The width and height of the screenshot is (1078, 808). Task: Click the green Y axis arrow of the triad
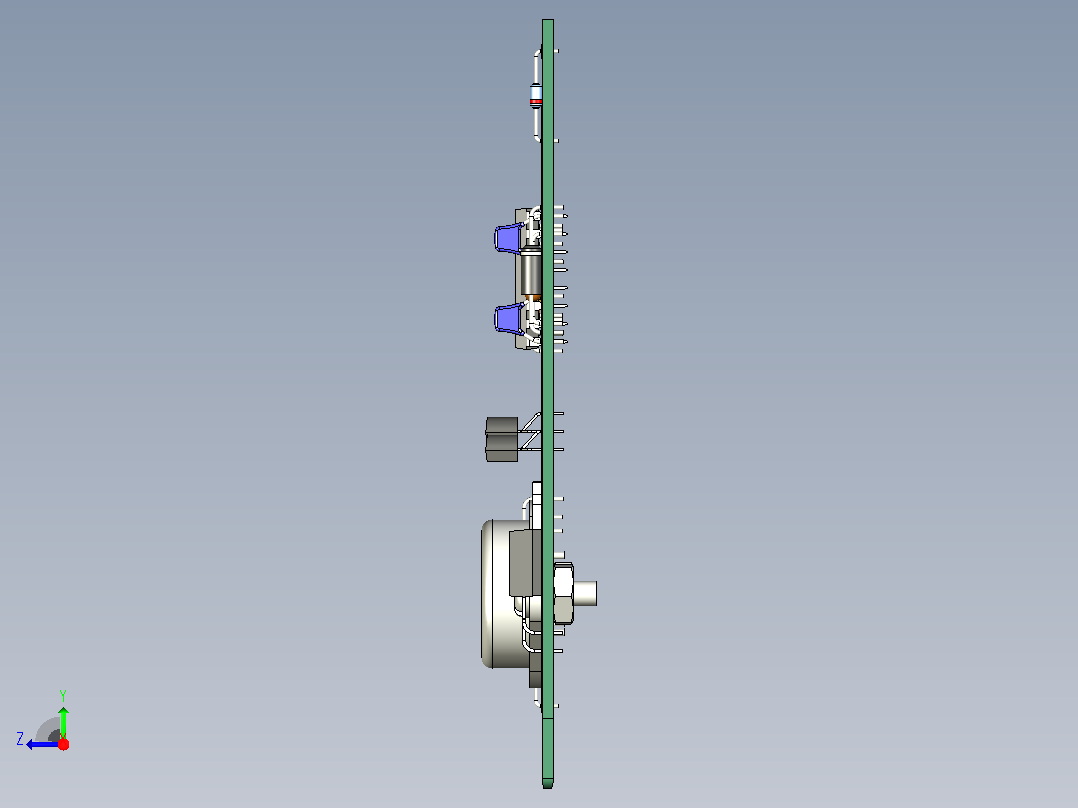(63, 722)
